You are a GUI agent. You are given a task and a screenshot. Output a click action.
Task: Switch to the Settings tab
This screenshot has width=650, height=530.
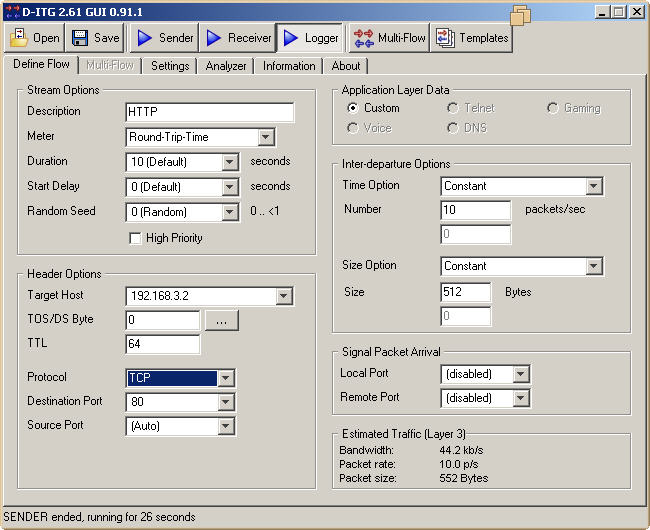click(170, 66)
